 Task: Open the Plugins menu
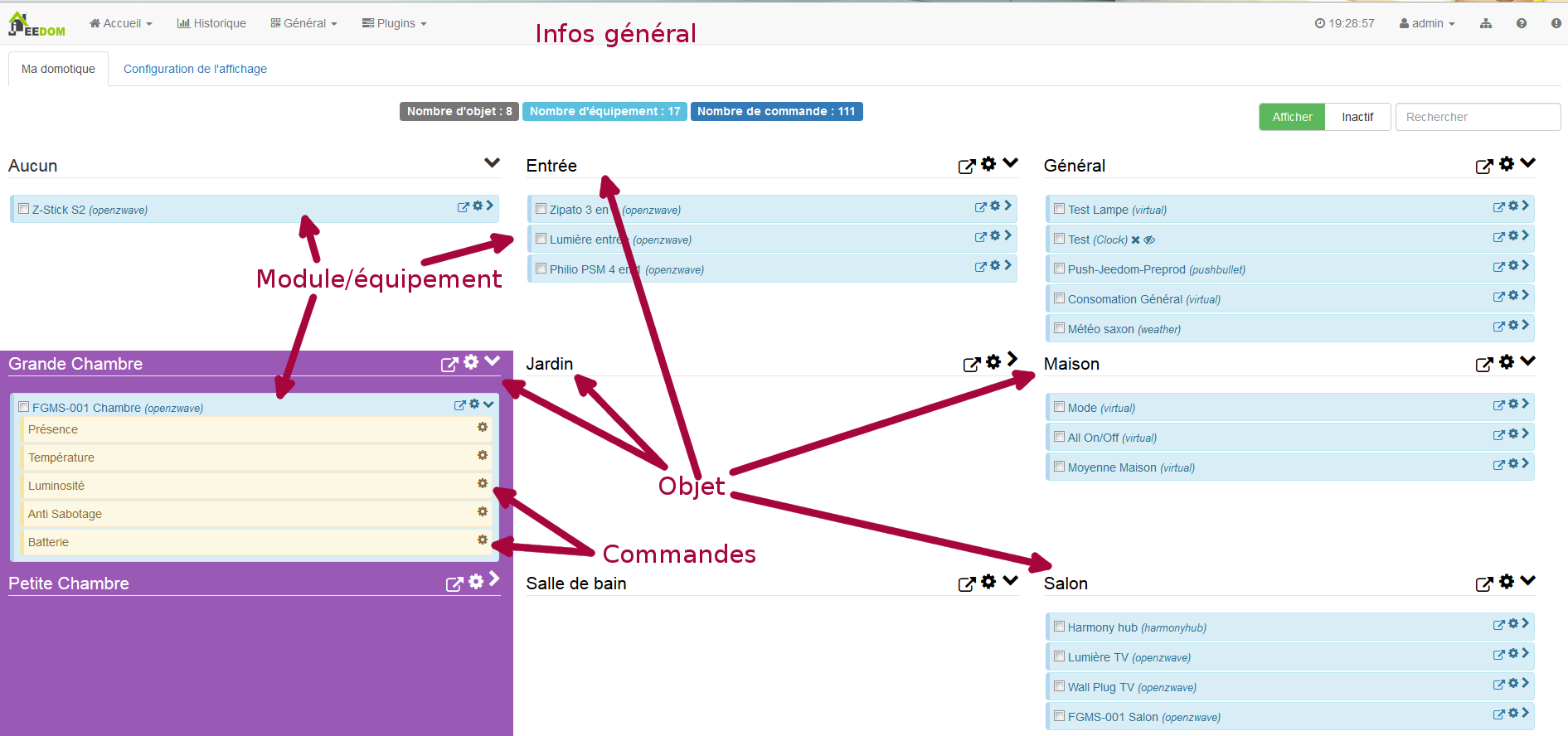395,23
